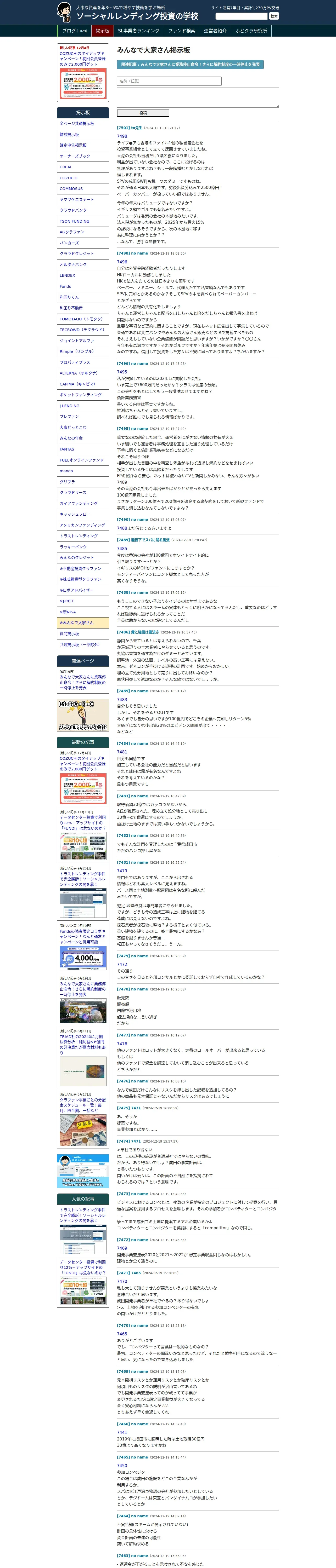The image size is (336, 1568).
Task: Click the 検索 search button
Action: click(x=274, y=16)
